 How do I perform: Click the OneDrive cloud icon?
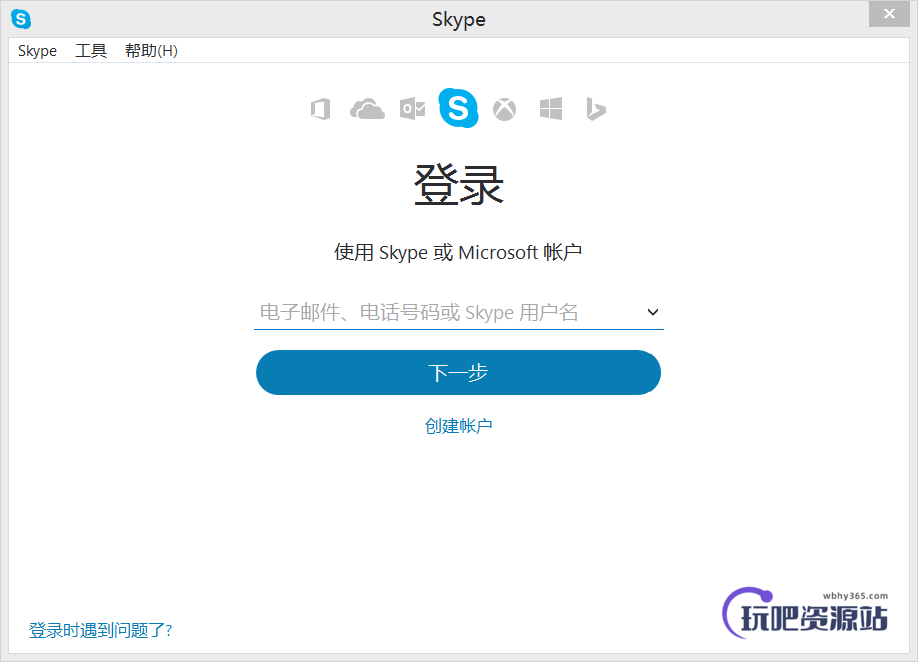pyautogui.click(x=367, y=109)
